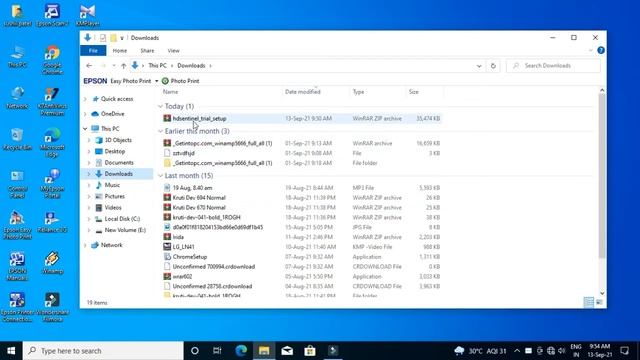Screen dimensions: 640x360
Task: Open the View ribbon tab
Action: pyautogui.click(x=173, y=51)
